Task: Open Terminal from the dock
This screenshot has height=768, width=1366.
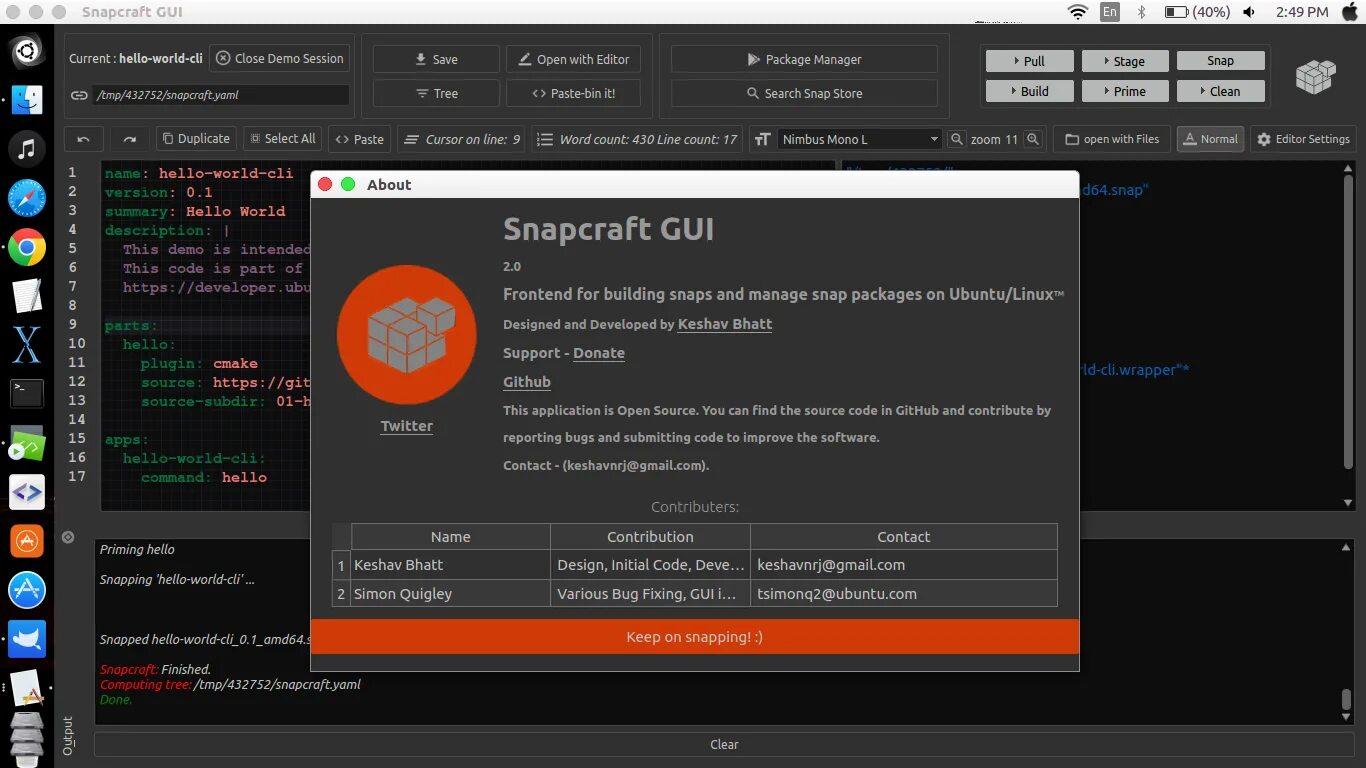Action: pos(27,393)
